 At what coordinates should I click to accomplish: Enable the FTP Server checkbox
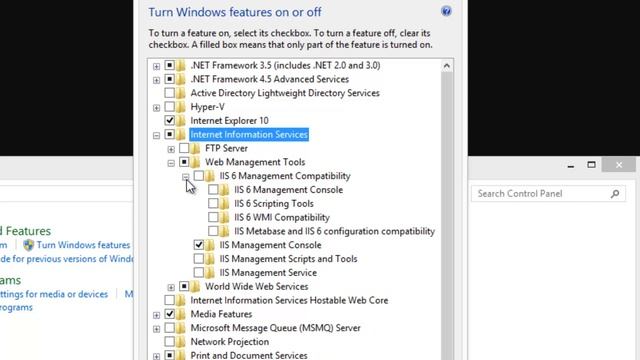184,148
